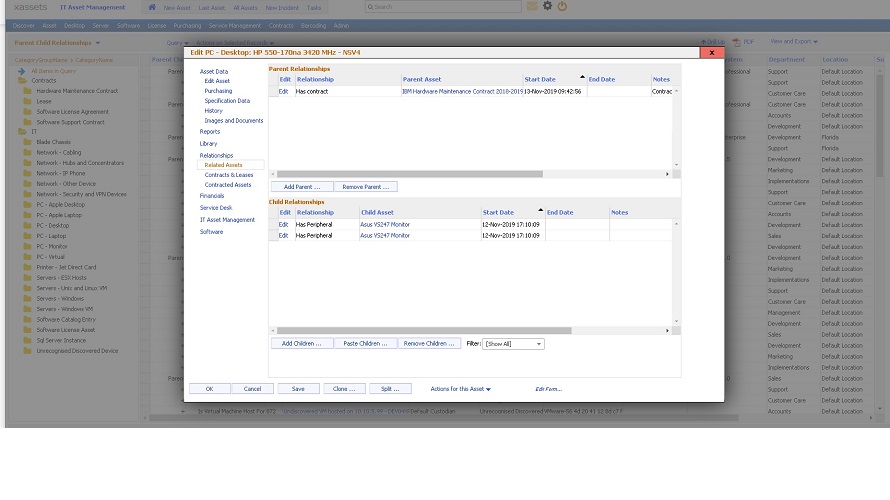
Task: Open the PC - Desktop category folder
Action: (x=52, y=225)
